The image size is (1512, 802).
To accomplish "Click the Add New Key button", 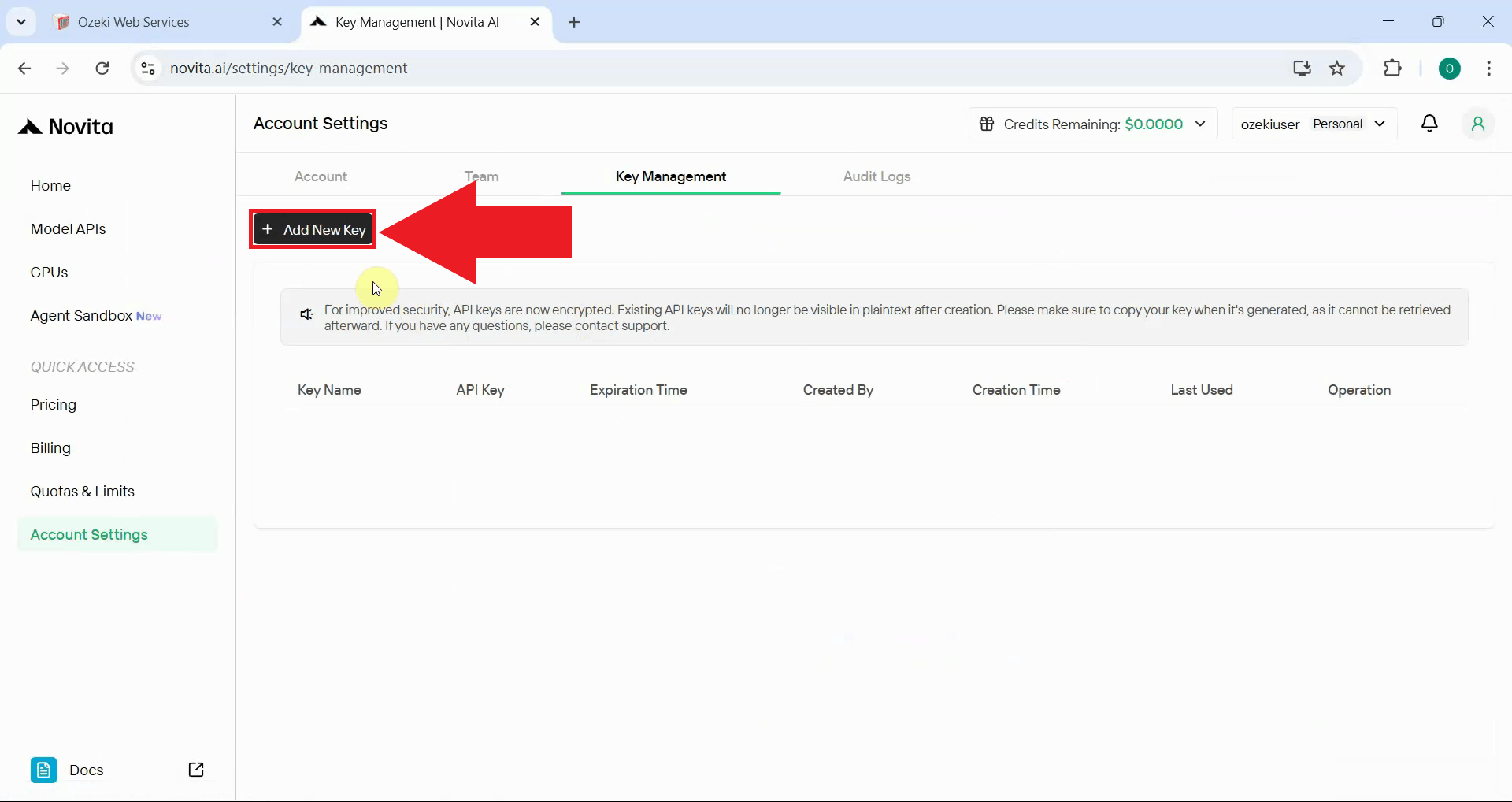I will 312,229.
